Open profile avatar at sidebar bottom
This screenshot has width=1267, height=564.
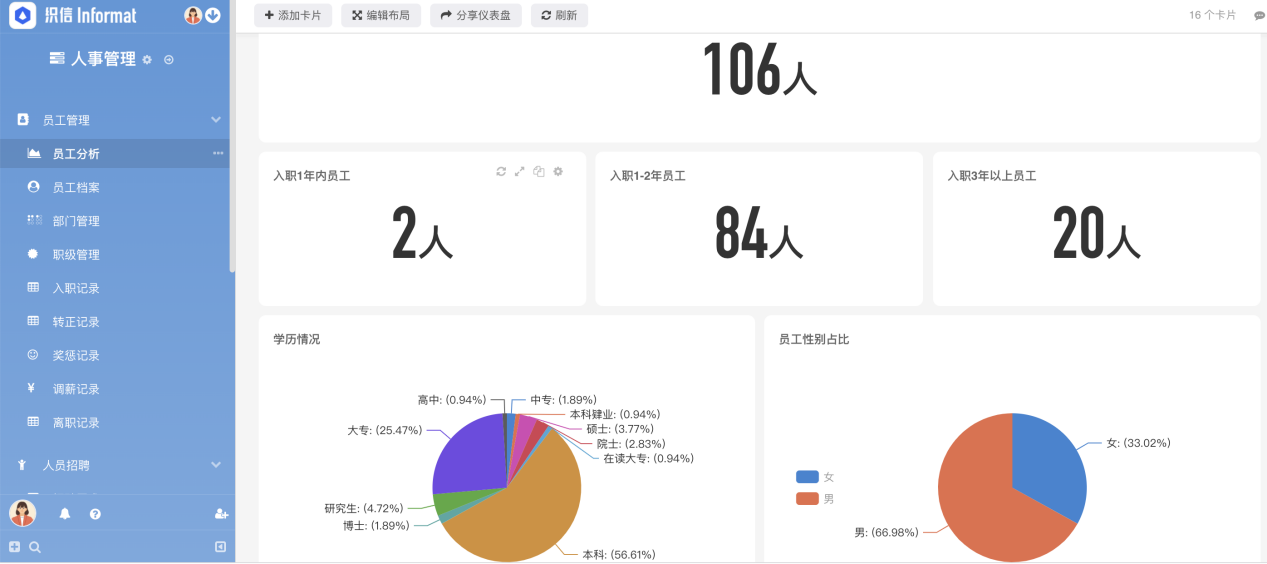coord(22,513)
